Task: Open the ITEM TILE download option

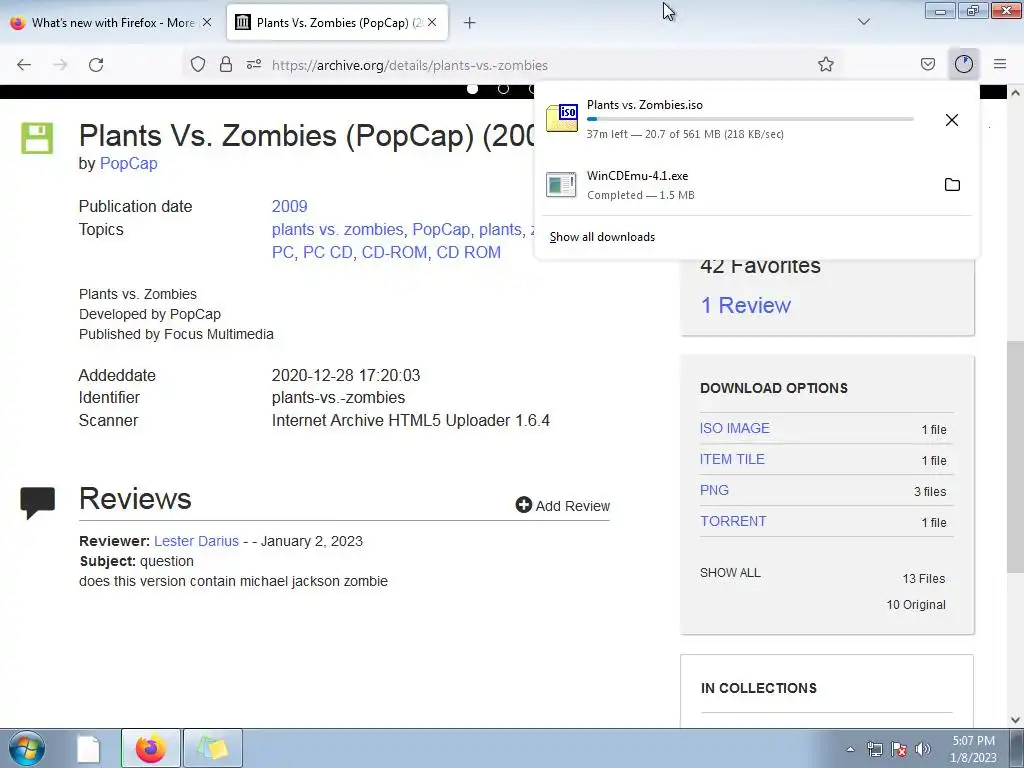Action: 732,459
